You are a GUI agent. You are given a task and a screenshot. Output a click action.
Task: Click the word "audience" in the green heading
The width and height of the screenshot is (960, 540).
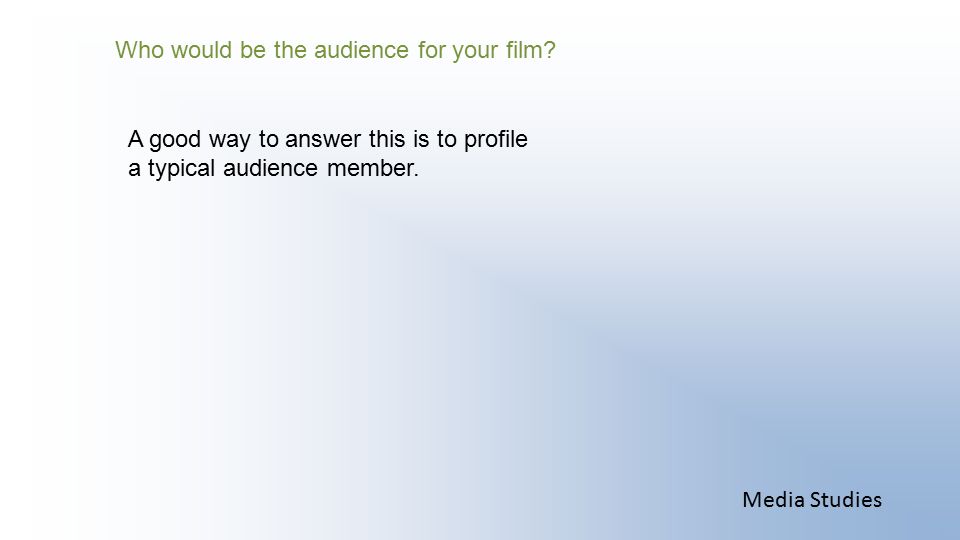[x=361, y=50]
